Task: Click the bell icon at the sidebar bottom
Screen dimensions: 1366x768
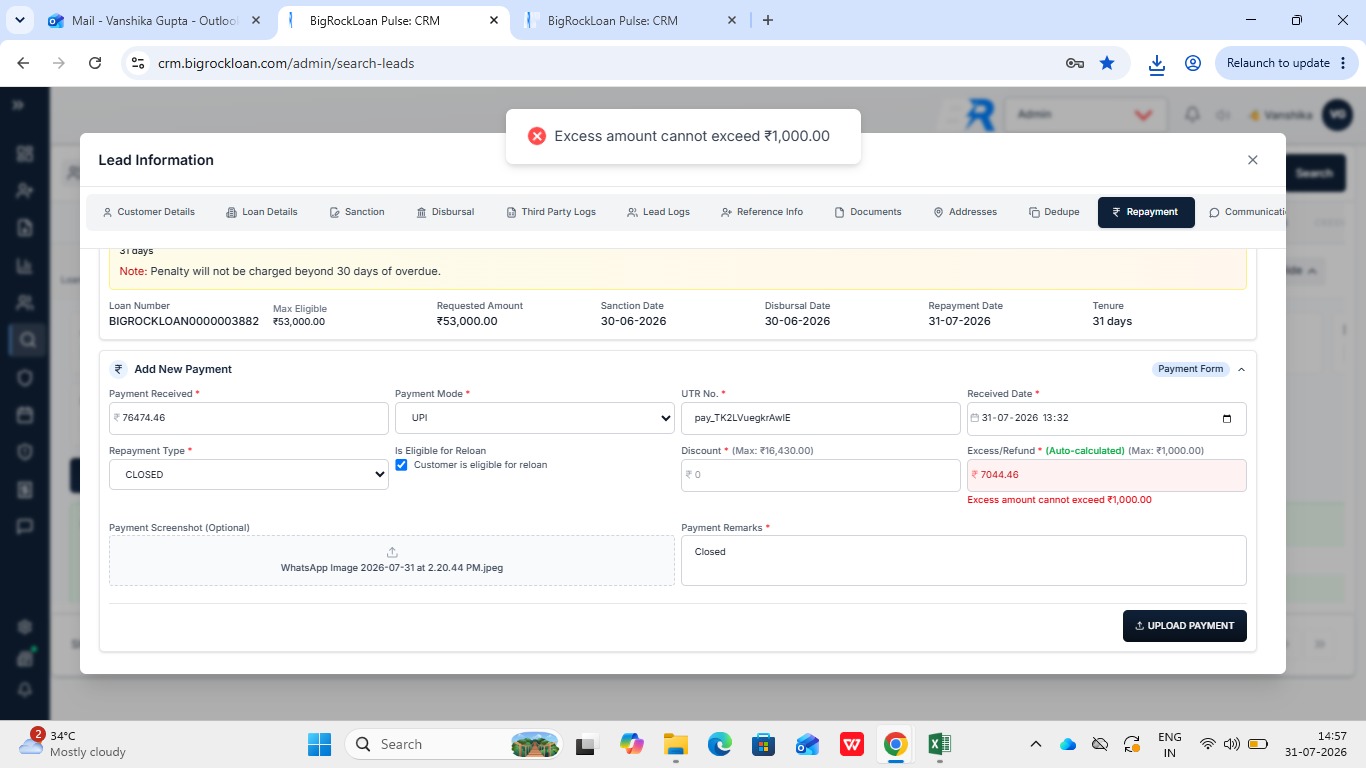Action: click(x=25, y=690)
